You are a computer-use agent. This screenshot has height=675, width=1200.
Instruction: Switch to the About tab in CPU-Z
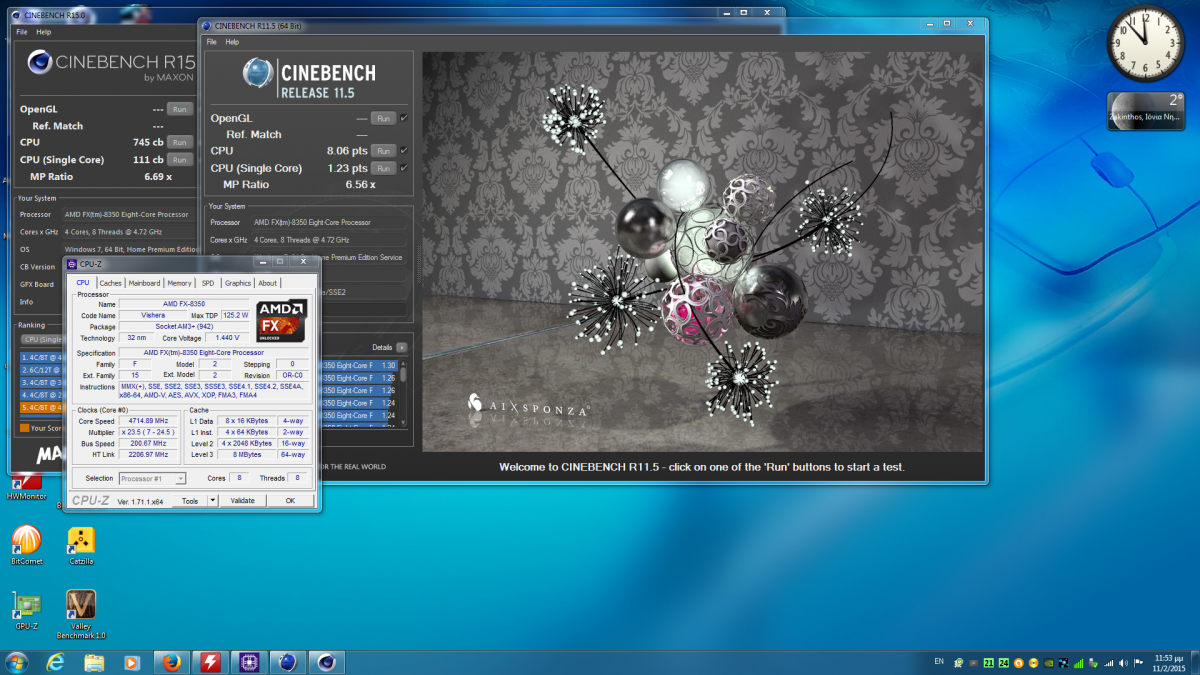[268, 283]
